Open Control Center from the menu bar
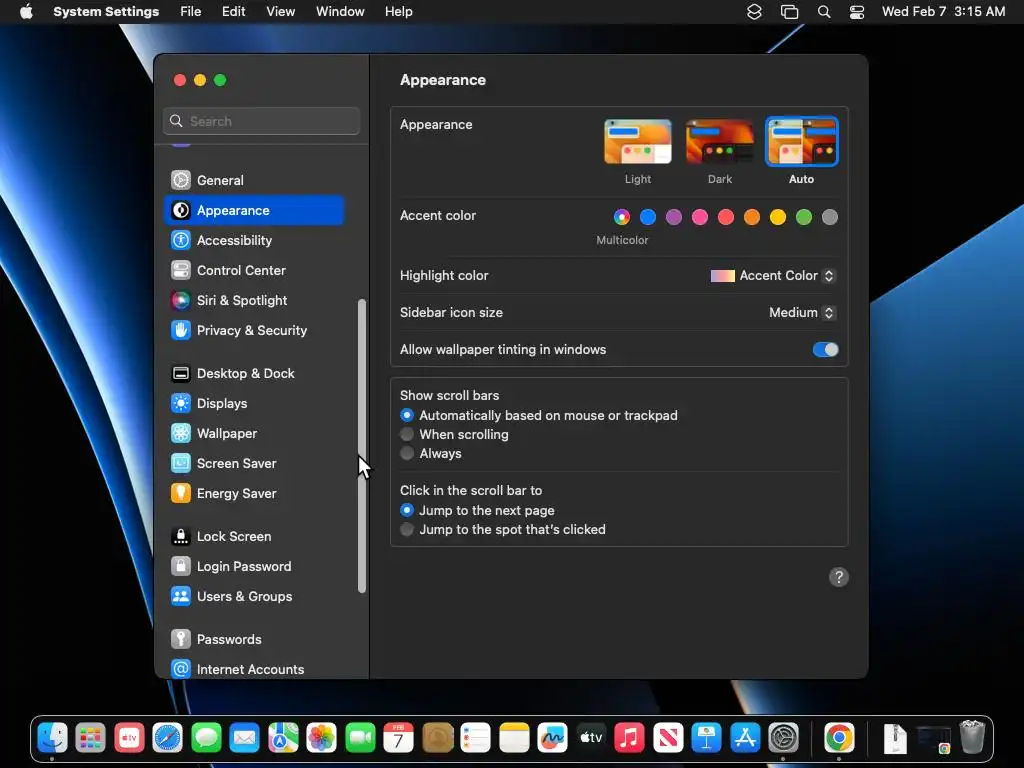Image resolution: width=1024 pixels, height=768 pixels. click(857, 12)
